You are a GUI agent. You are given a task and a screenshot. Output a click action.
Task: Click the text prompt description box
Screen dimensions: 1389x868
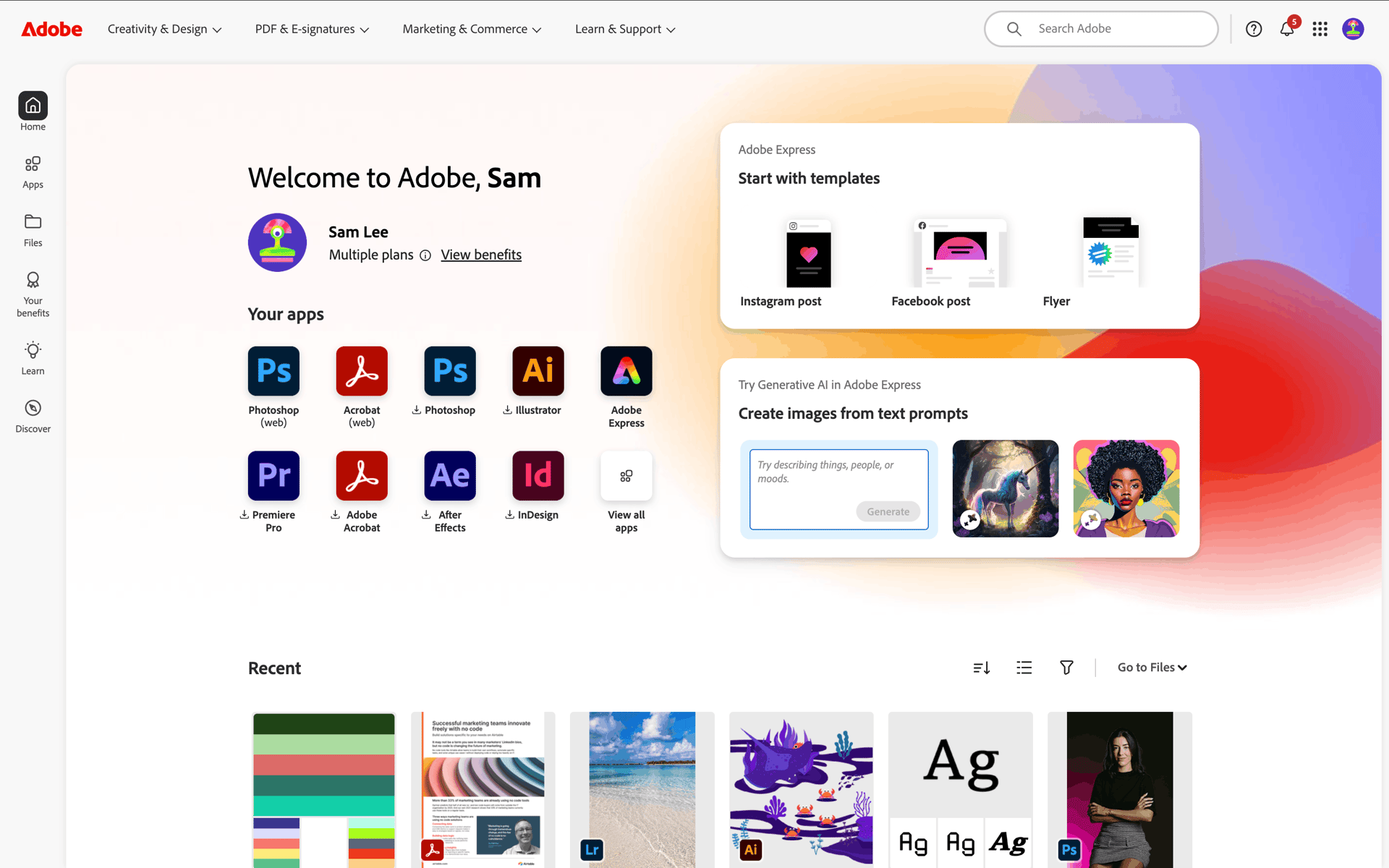839,489
